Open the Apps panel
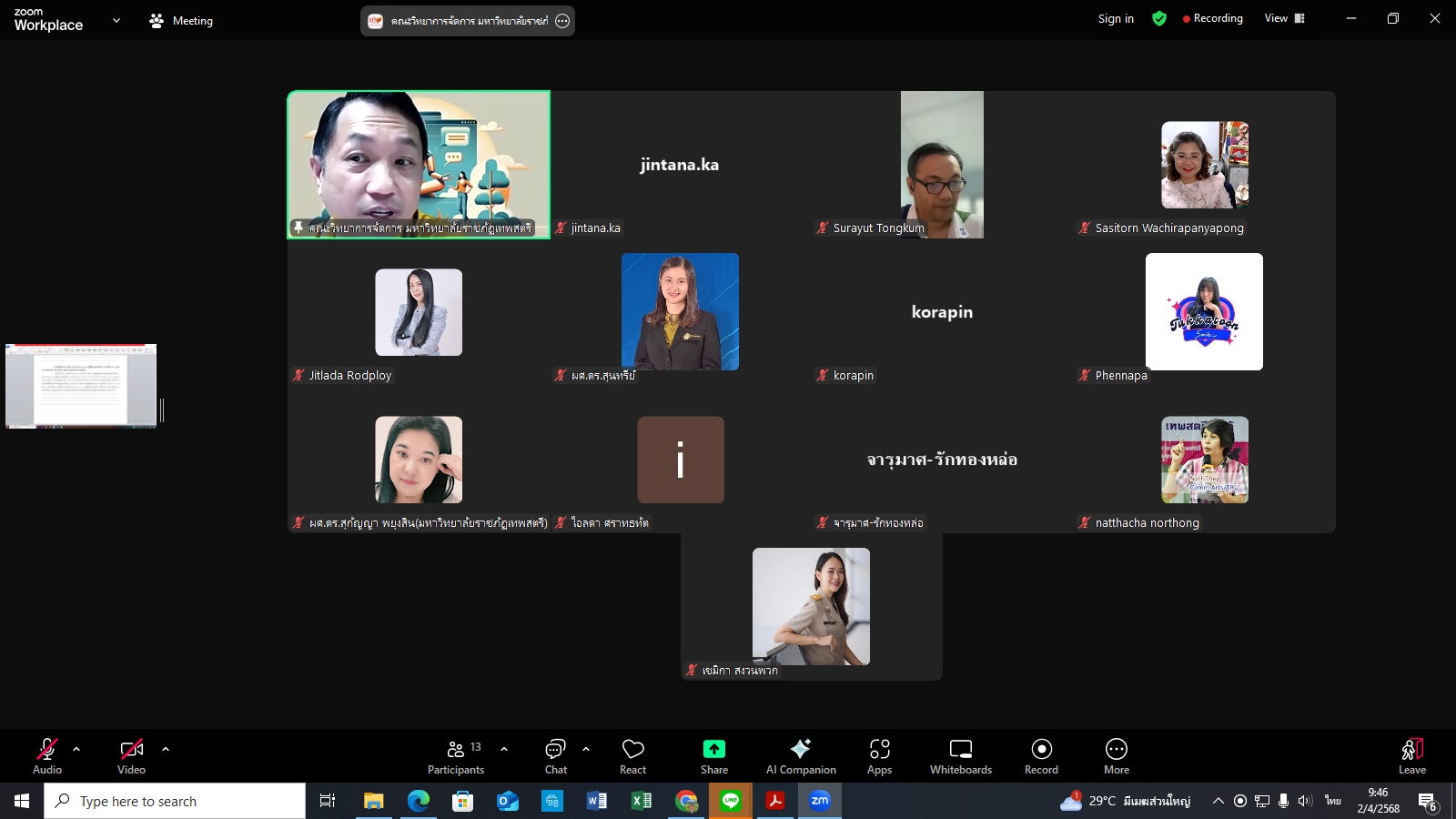Screen dimensions: 1456x819 tap(879, 755)
